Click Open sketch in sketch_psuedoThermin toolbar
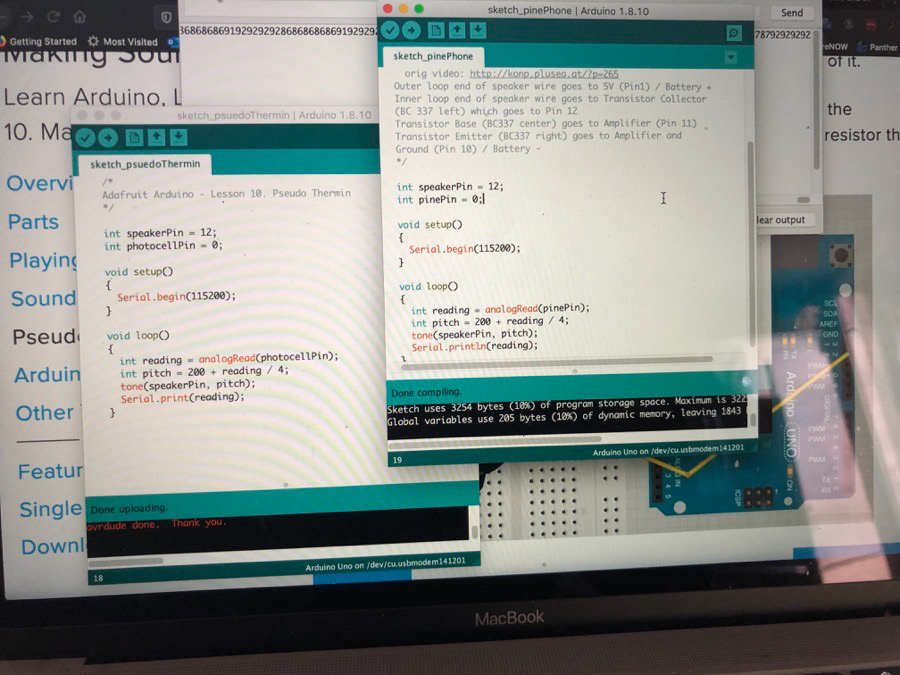The height and width of the screenshot is (675, 900). [x=156, y=137]
